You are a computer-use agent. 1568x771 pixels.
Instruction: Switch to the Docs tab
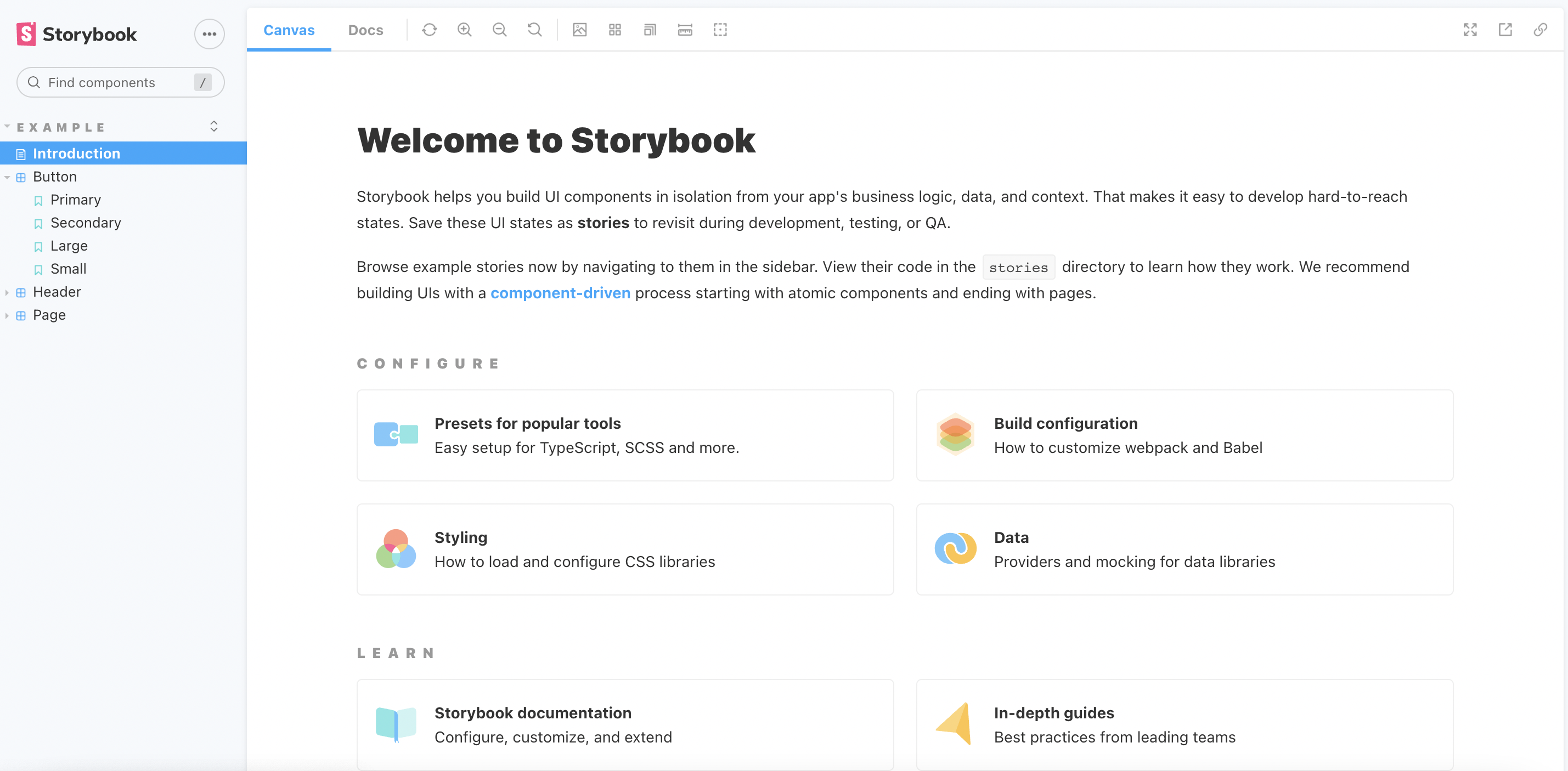(365, 30)
